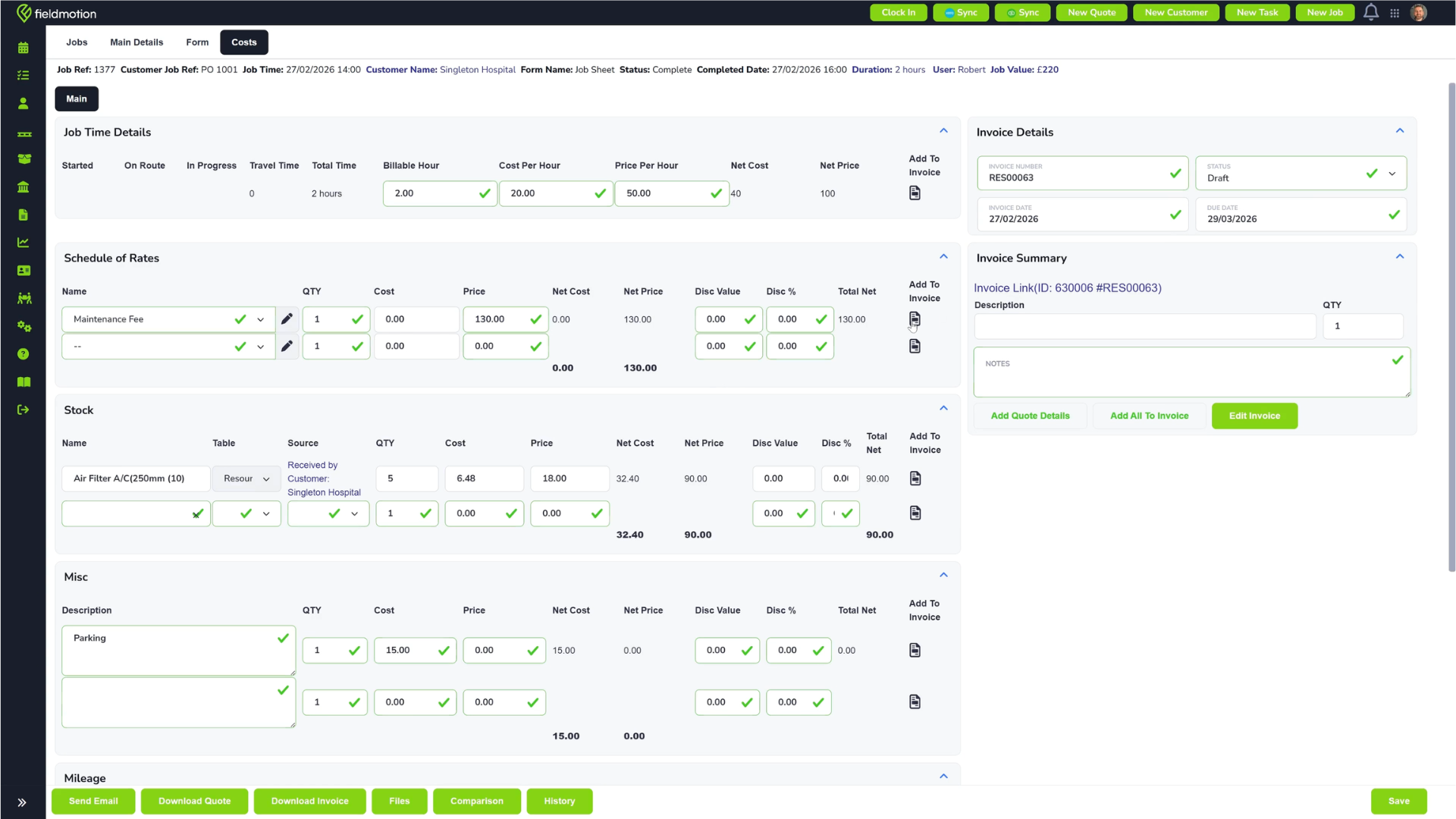Add Job Time row to invoice icon

click(915, 193)
